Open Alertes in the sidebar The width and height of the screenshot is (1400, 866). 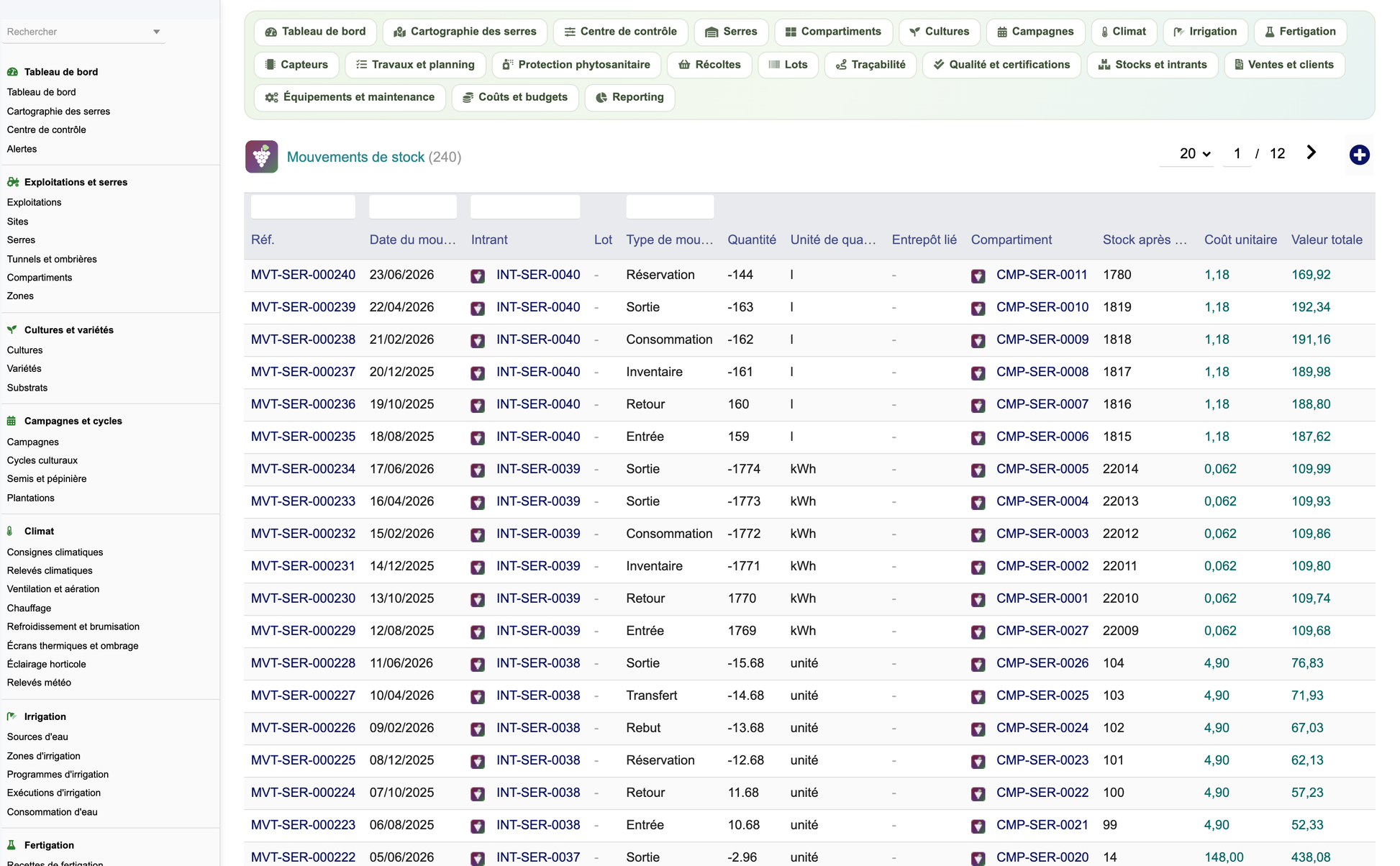pyautogui.click(x=22, y=149)
